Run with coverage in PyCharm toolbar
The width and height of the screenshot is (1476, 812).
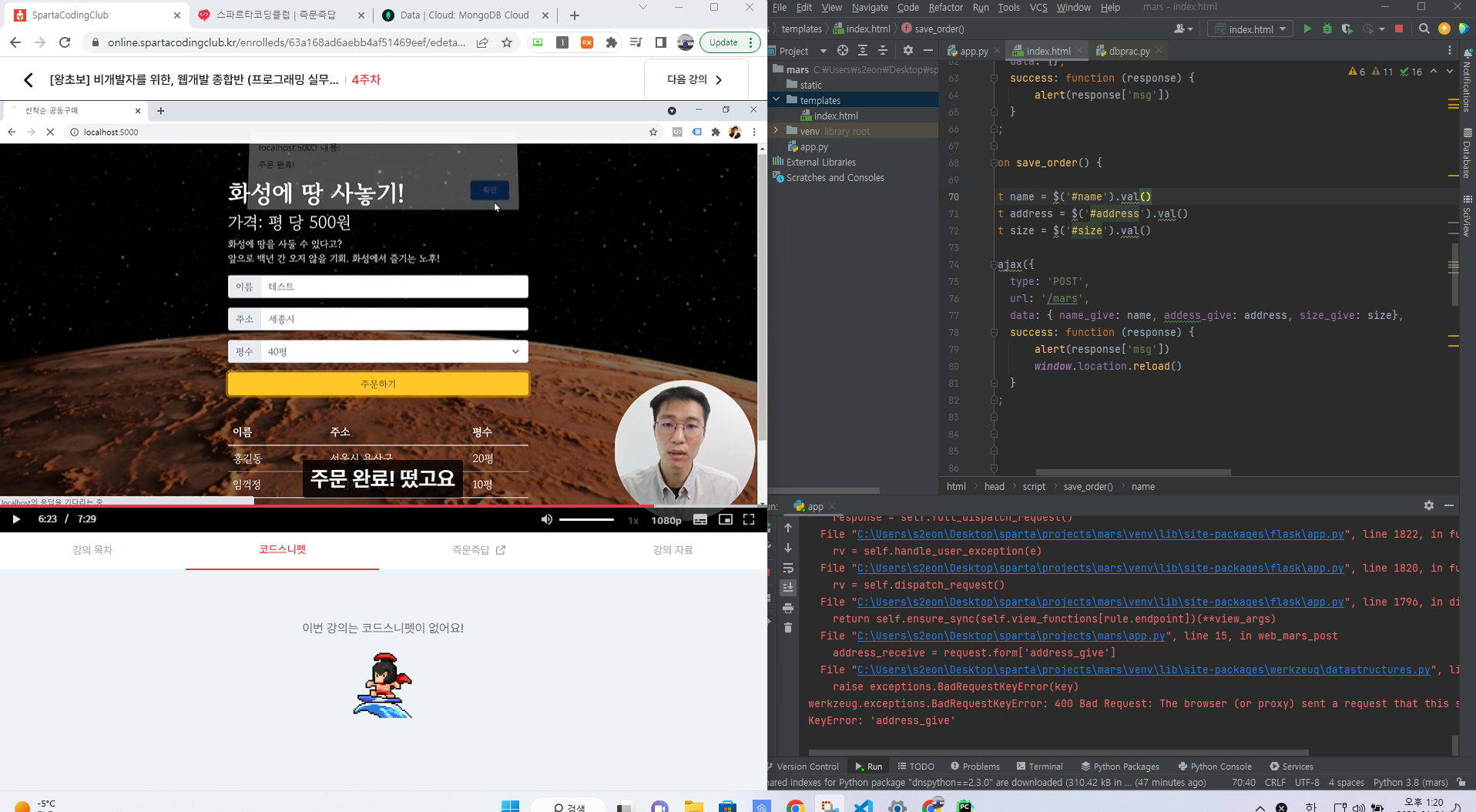click(1347, 29)
